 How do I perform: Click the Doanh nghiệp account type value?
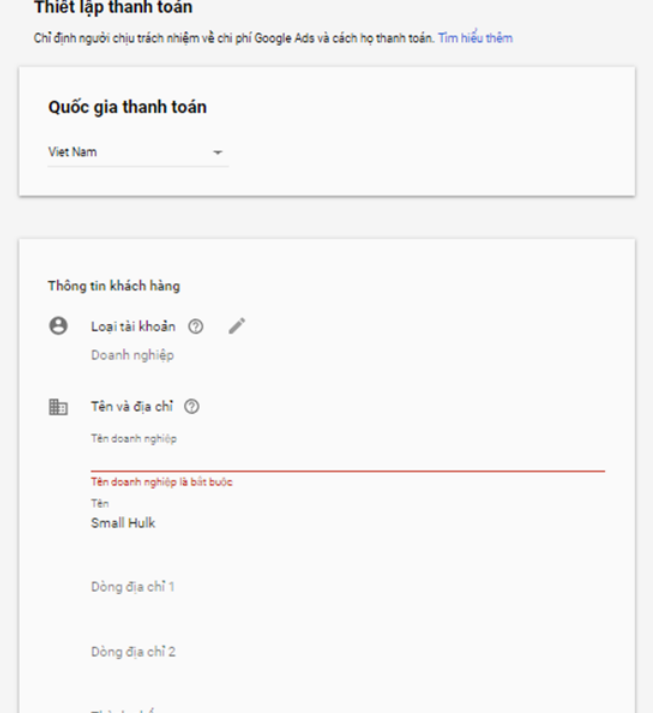click(x=132, y=355)
